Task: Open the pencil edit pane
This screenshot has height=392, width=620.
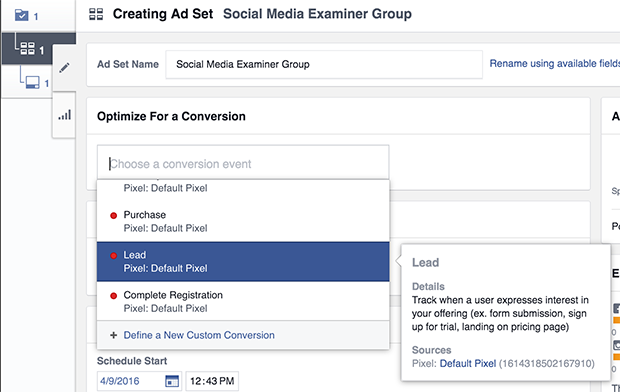Action: [x=64, y=68]
